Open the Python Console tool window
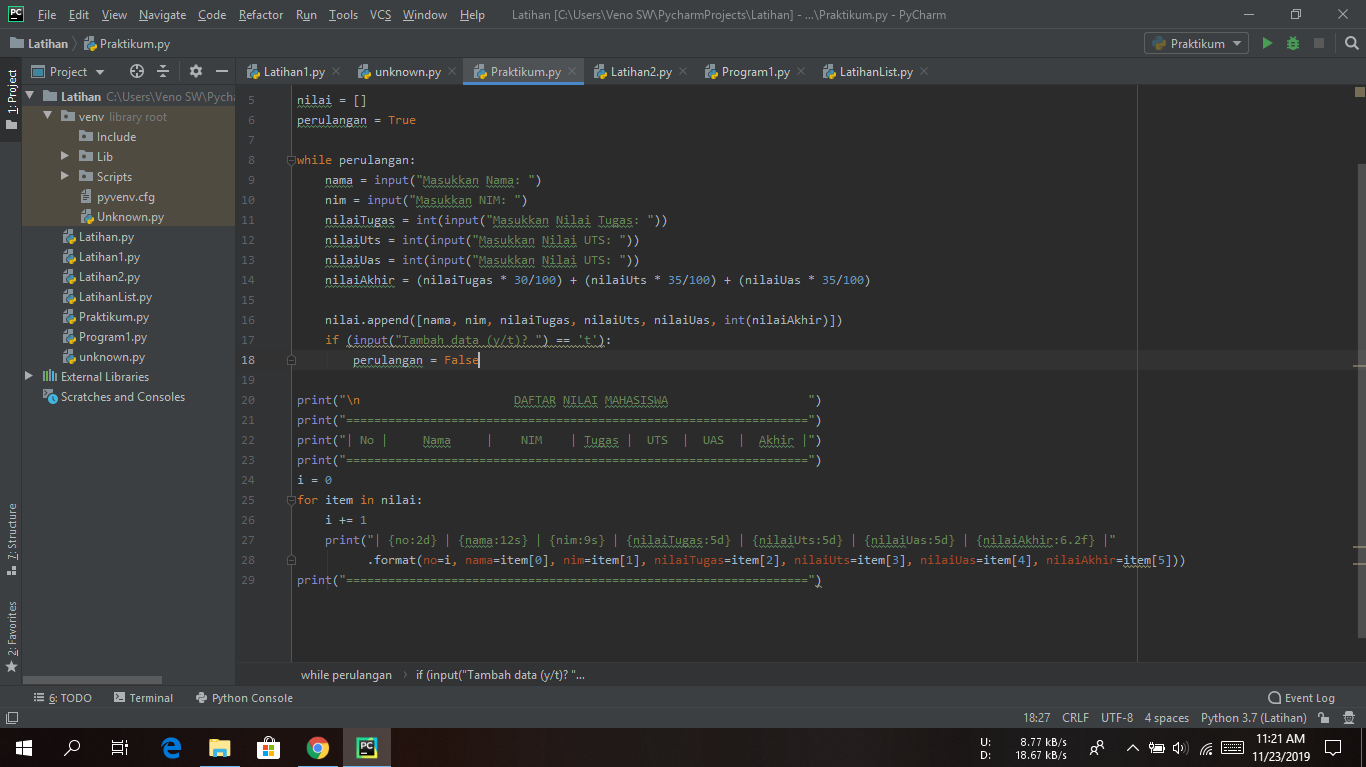 [244, 698]
